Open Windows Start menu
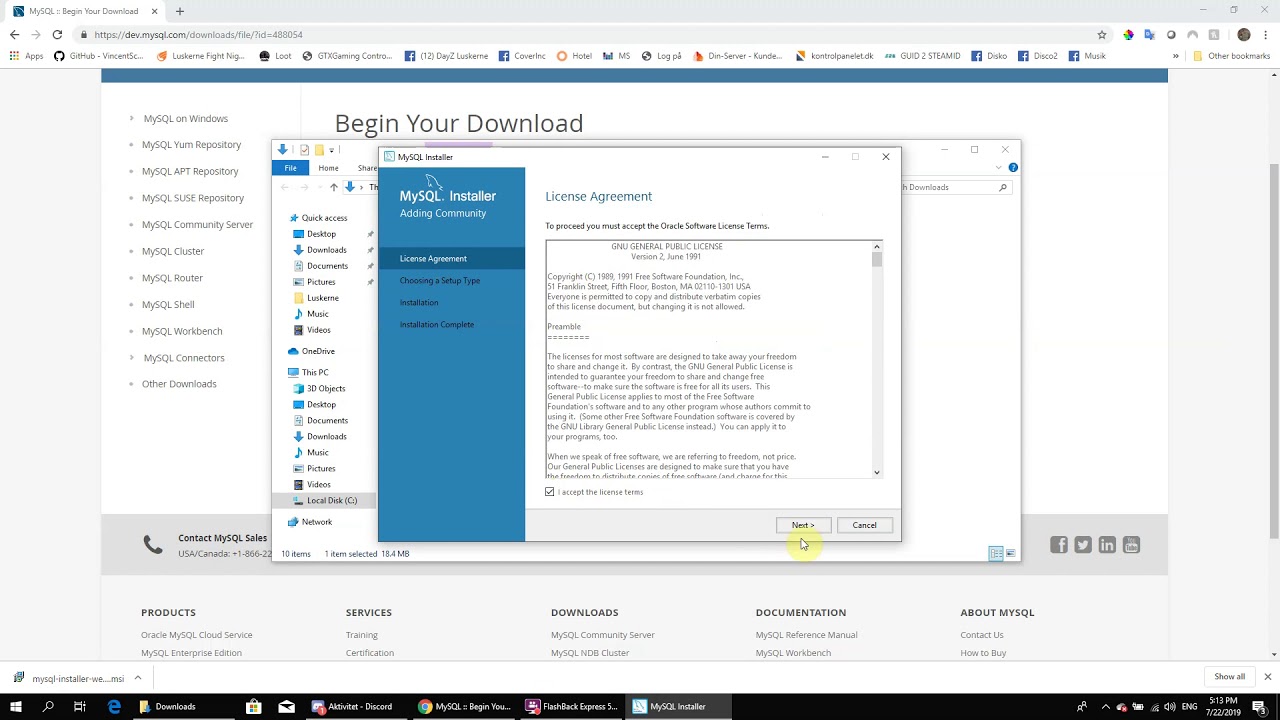 (x=17, y=706)
